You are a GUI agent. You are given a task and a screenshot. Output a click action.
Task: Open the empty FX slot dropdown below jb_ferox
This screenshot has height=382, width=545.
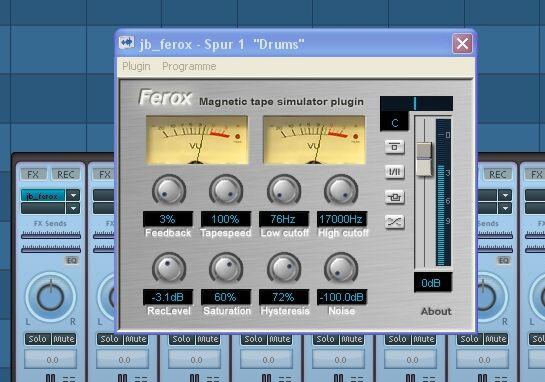tap(73, 209)
